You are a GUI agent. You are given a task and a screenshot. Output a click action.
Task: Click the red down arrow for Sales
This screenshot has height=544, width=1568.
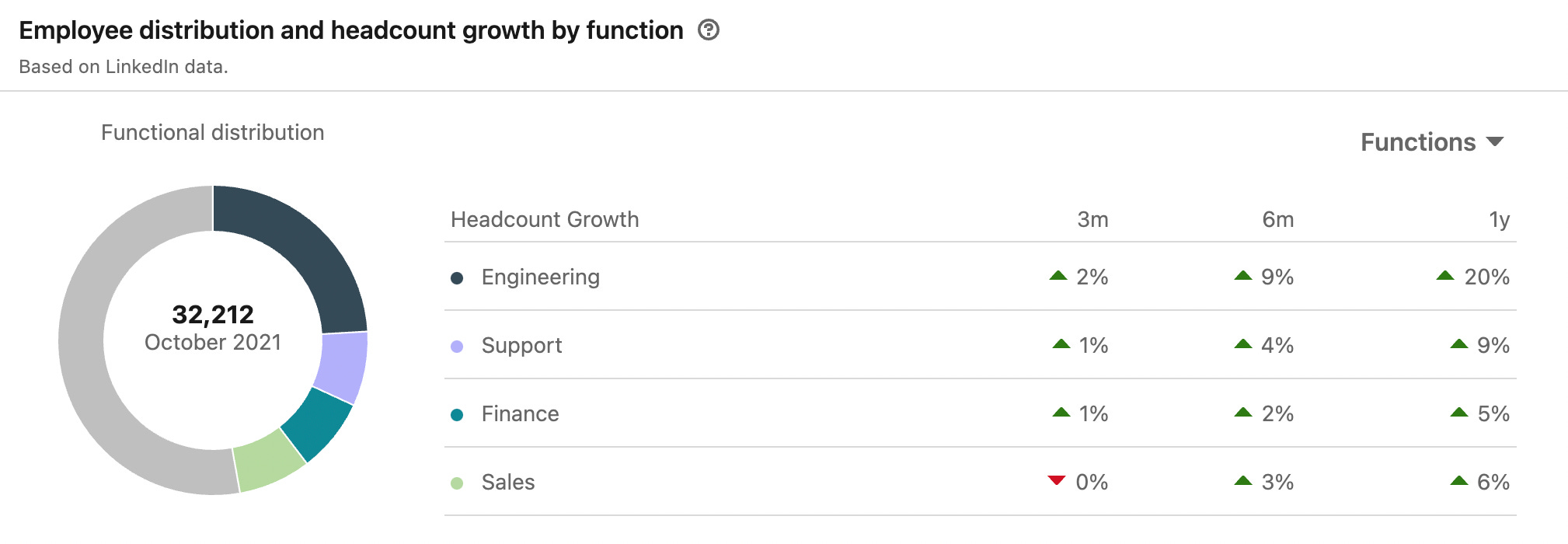click(x=1057, y=480)
